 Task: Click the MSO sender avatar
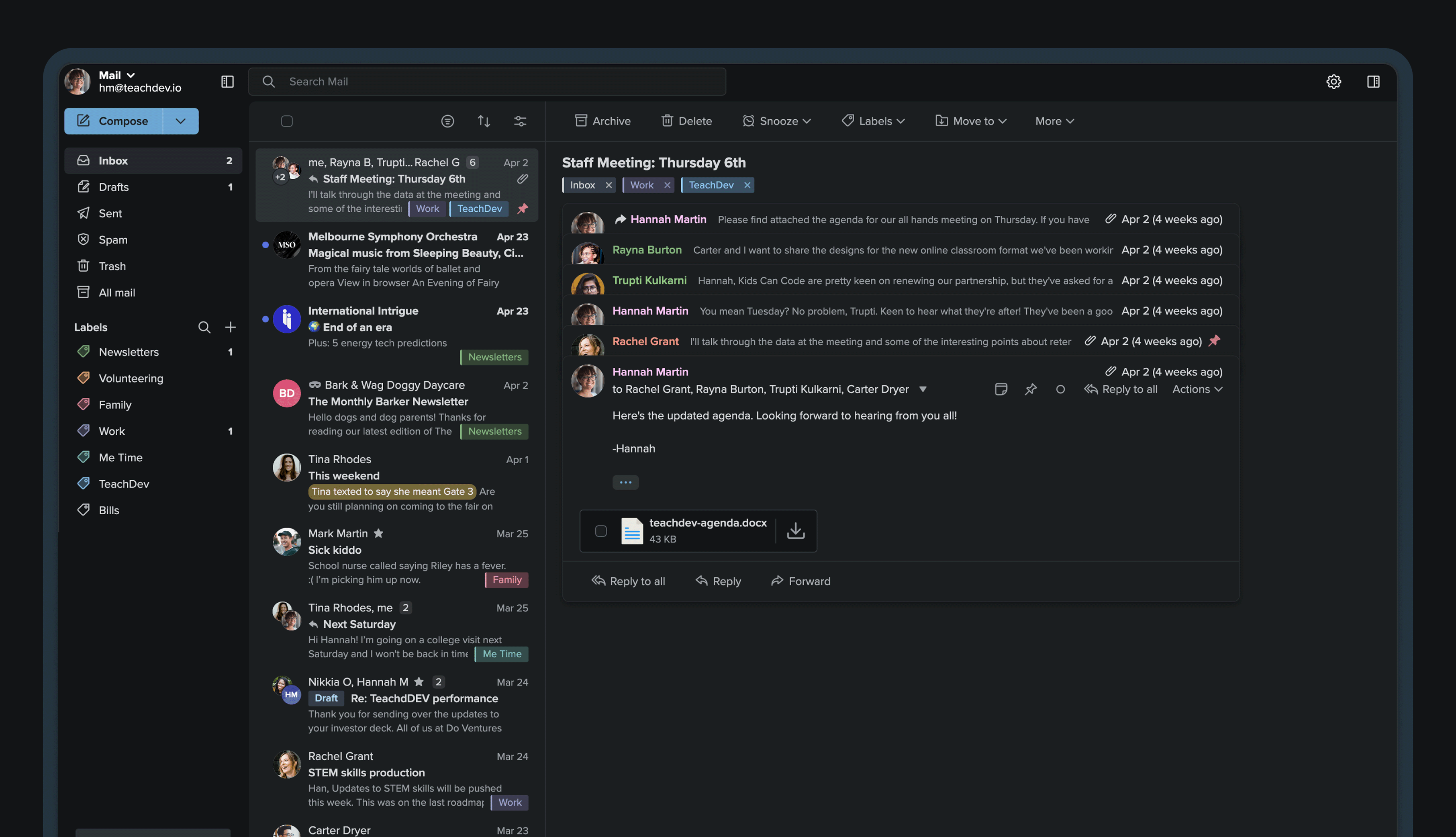tap(287, 245)
